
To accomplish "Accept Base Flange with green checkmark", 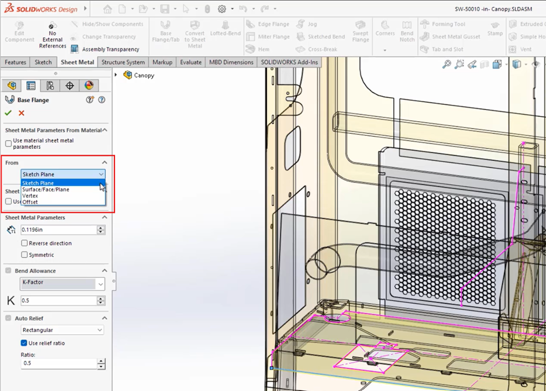I will tap(8, 113).
